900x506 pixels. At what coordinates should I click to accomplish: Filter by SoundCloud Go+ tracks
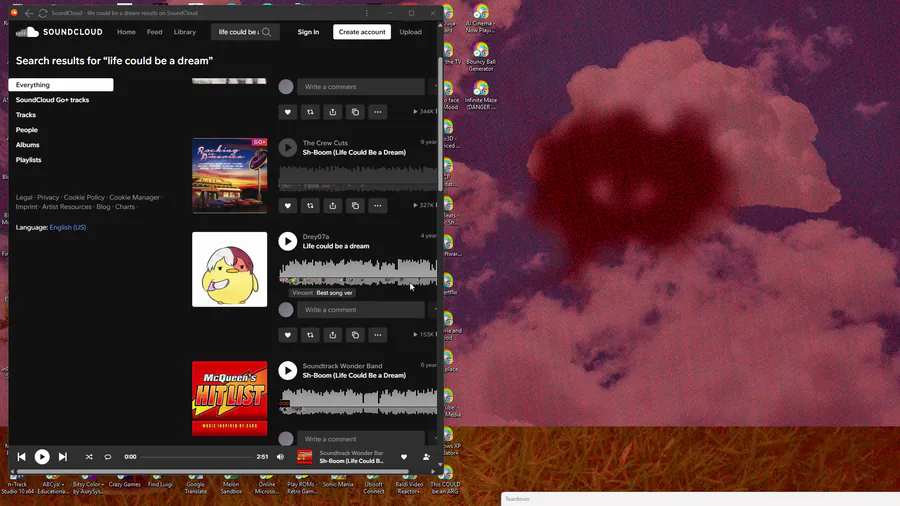point(52,100)
